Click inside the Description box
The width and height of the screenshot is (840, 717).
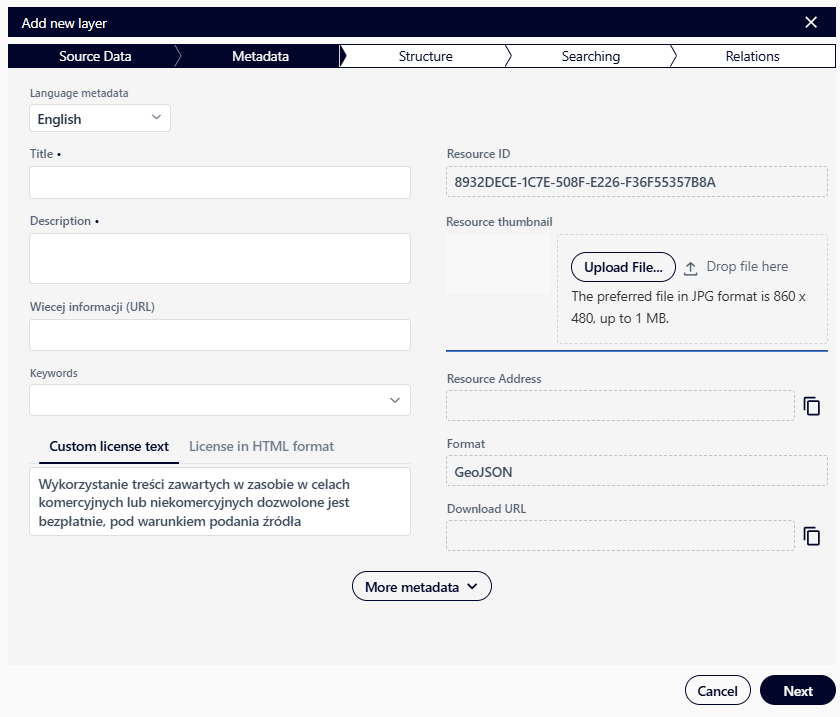coord(220,258)
